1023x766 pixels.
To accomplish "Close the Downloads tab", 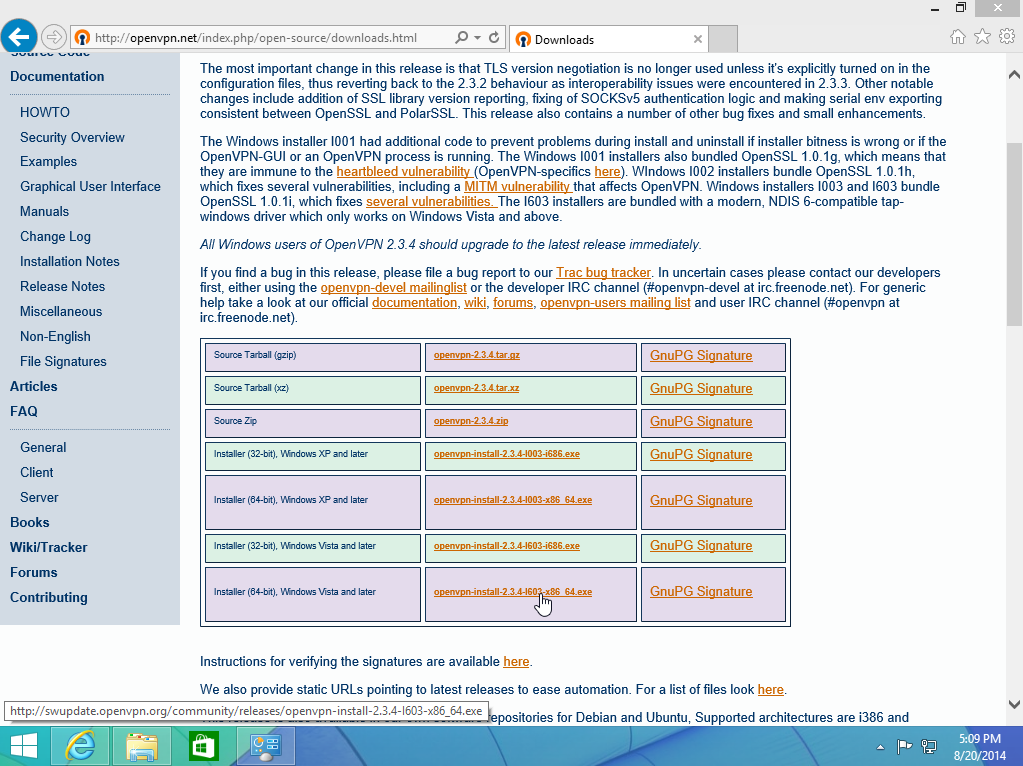I will coord(697,39).
